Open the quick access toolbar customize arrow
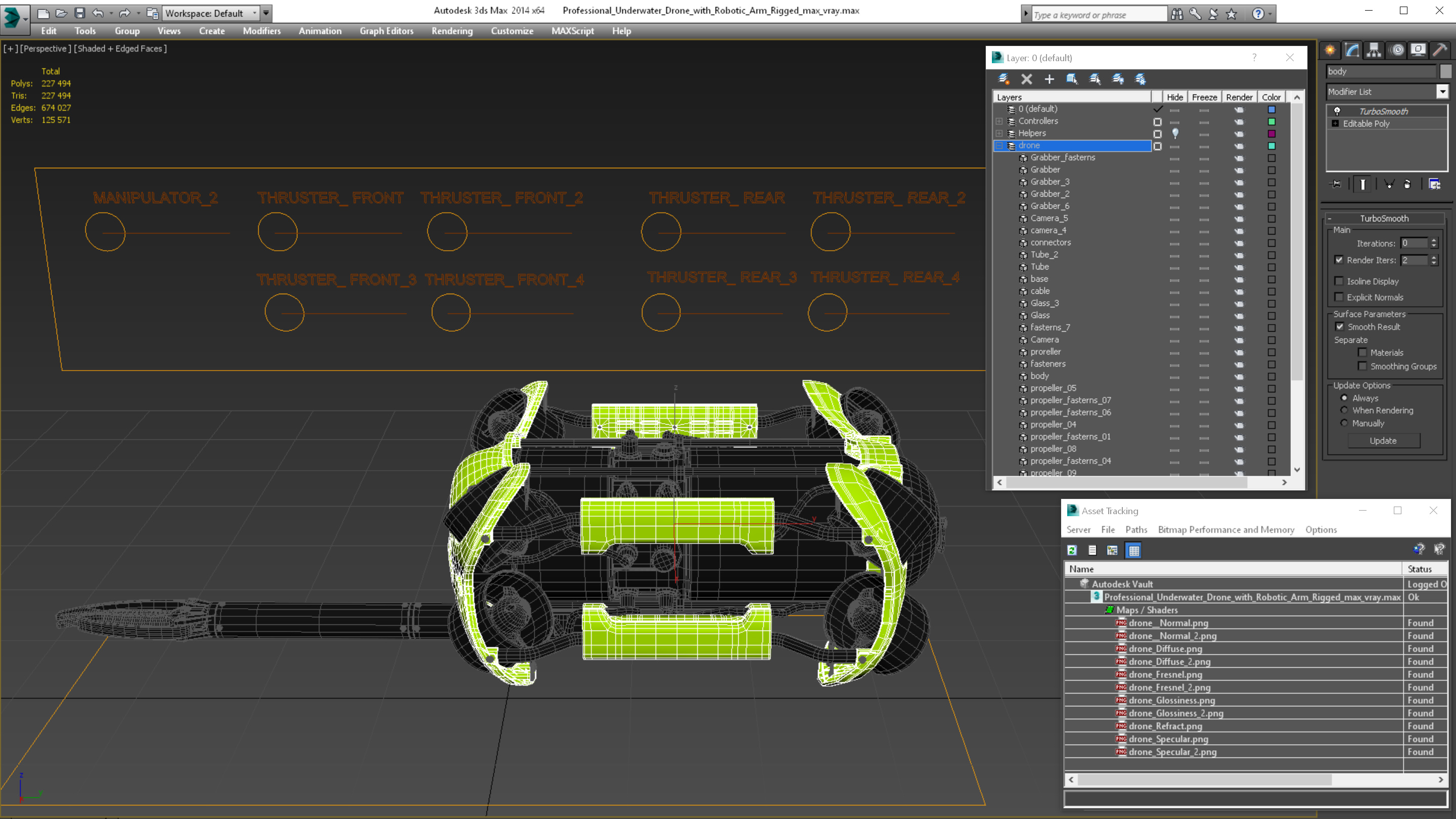Viewport: 1456px width, 819px height. (266, 13)
